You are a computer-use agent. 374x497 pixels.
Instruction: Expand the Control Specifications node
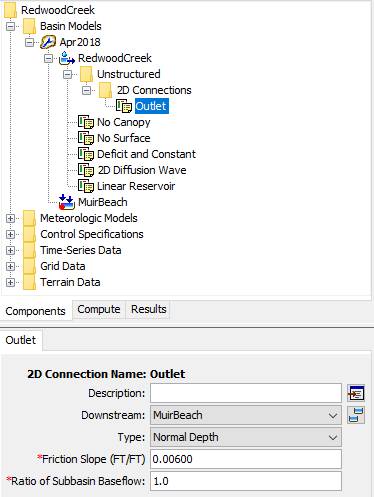pyautogui.click(x=10, y=234)
